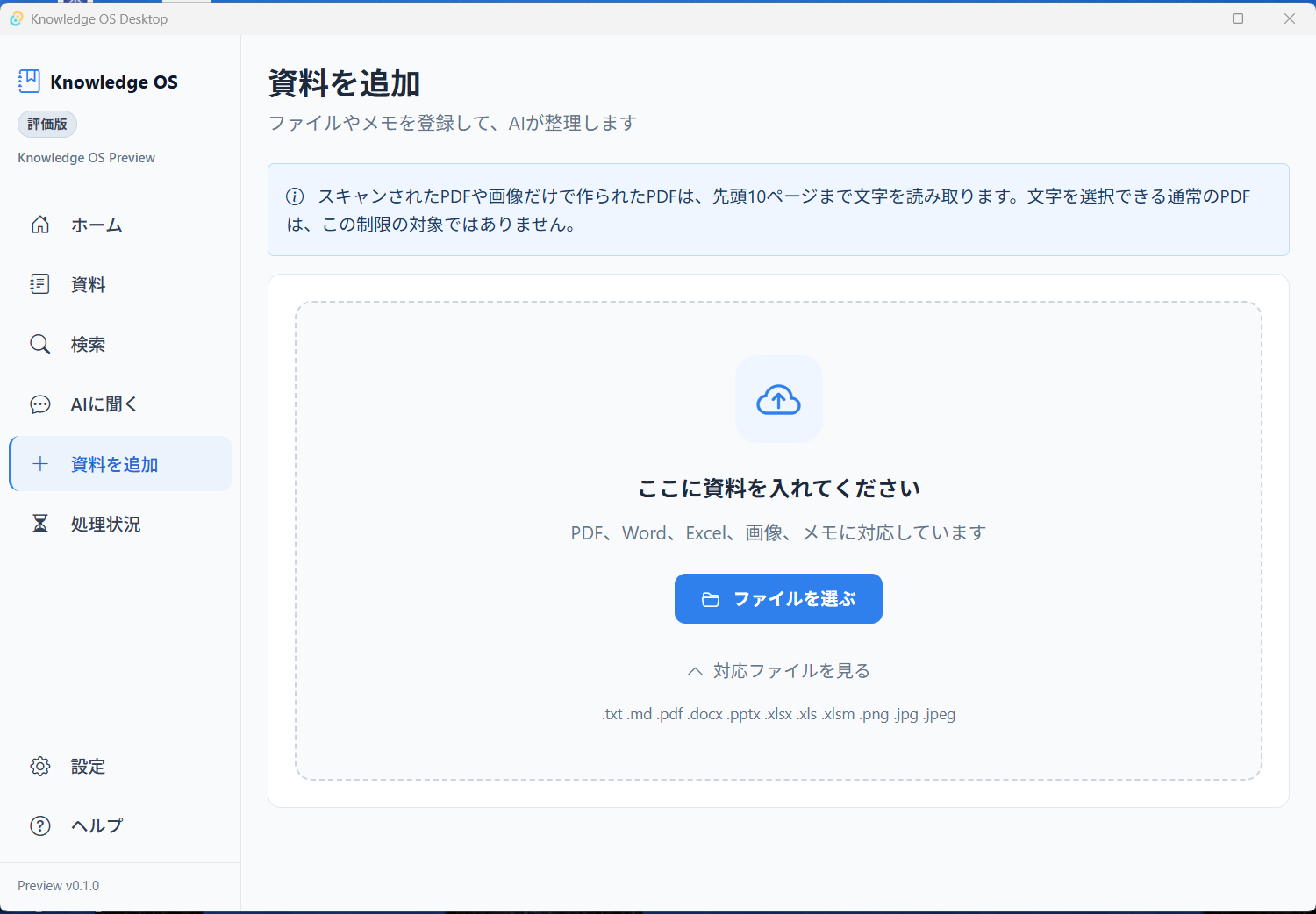Click the 評価版 badge

[47, 125]
